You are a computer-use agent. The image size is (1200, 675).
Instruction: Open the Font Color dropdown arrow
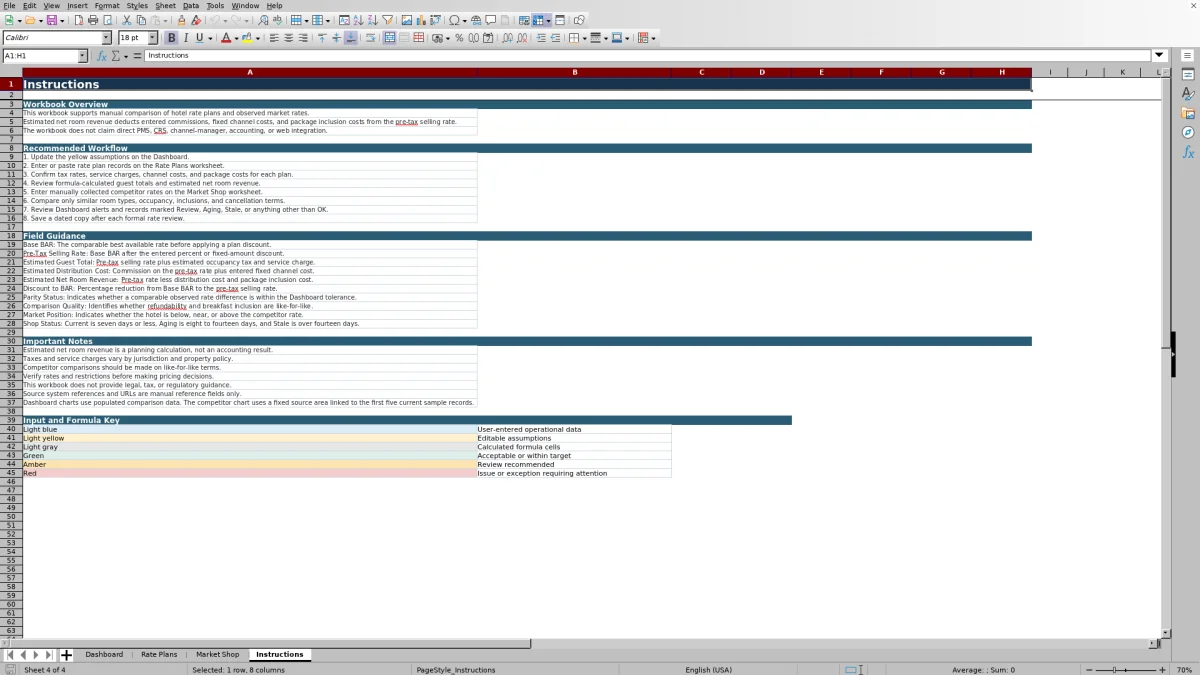pos(236,38)
